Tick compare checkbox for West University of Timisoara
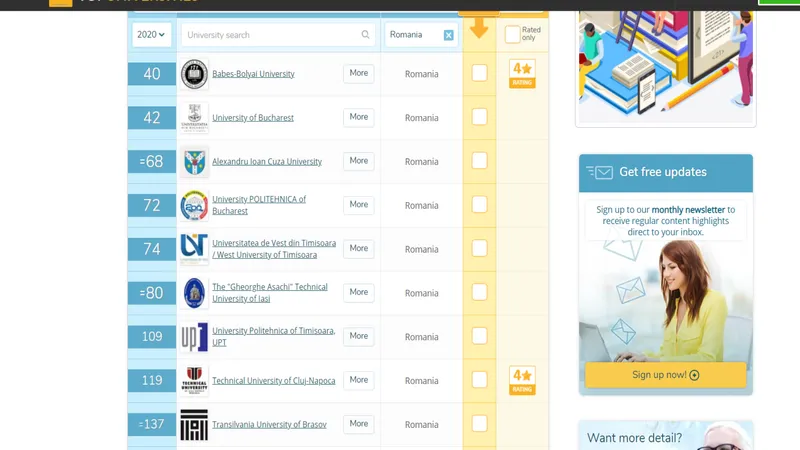800x450 pixels. tap(479, 248)
